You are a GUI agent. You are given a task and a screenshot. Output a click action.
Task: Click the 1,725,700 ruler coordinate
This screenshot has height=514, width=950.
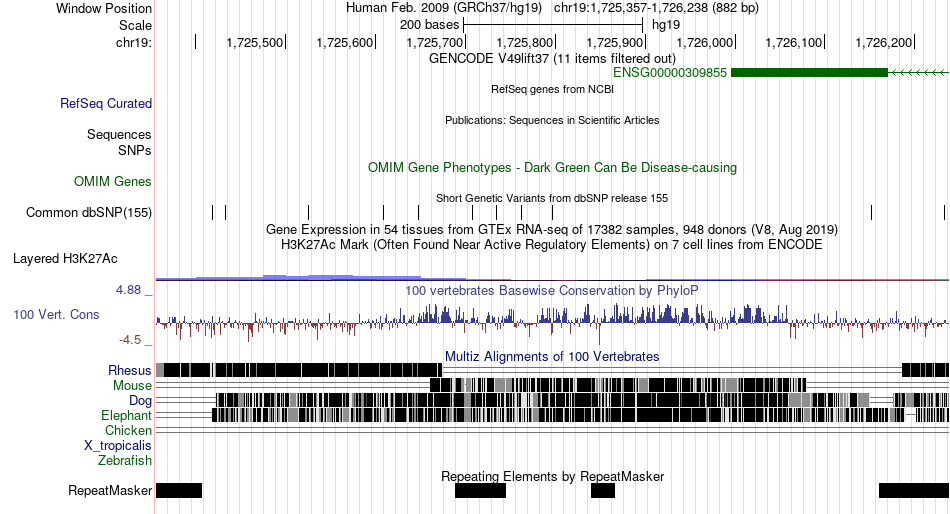(434, 42)
